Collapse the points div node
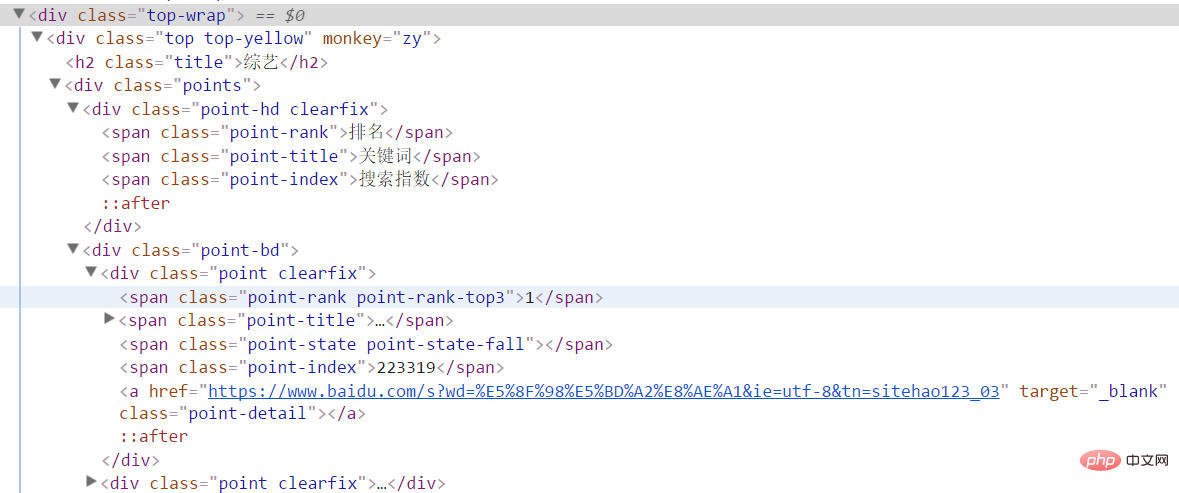Image resolution: width=1179 pixels, height=493 pixels. pos(55,83)
